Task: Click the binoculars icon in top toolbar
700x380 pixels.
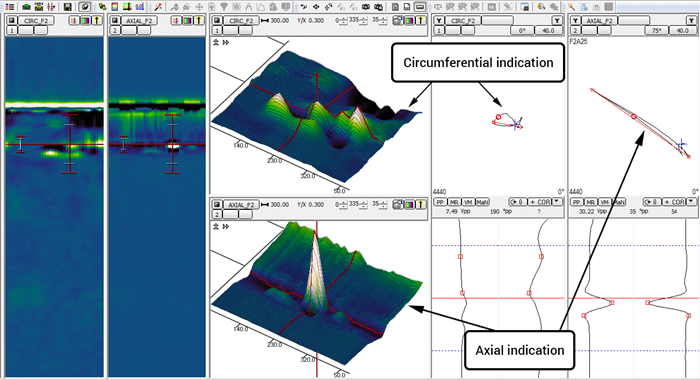Action: pos(367,7)
